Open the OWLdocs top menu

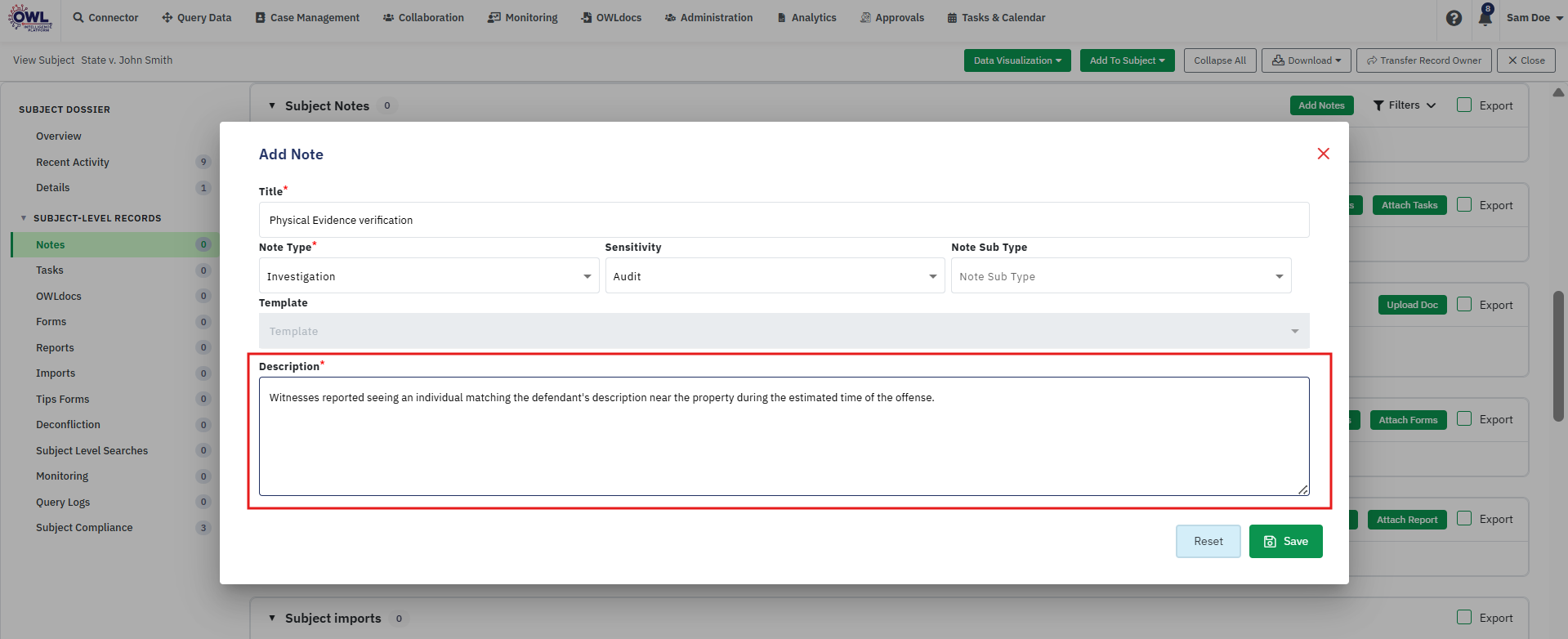pyautogui.click(x=611, y=17)
